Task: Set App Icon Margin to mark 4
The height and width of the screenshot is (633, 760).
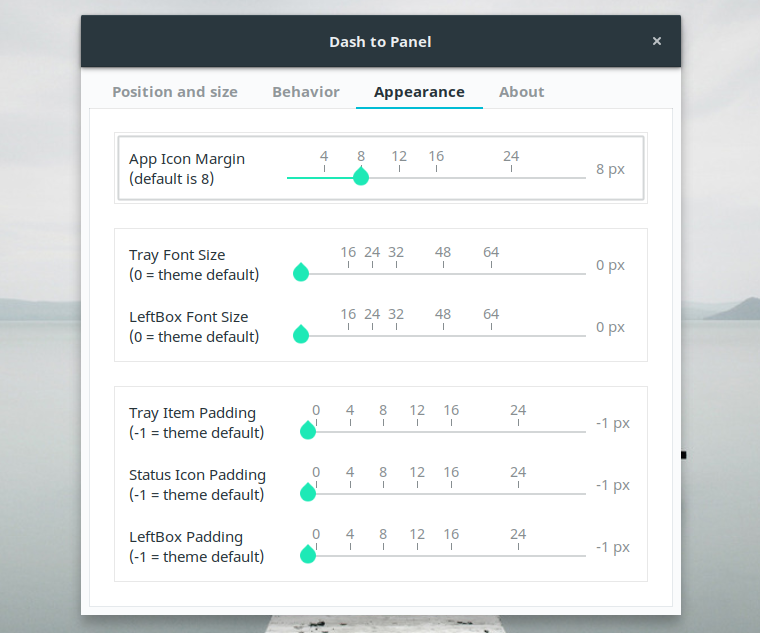Action: click(324, 177)
